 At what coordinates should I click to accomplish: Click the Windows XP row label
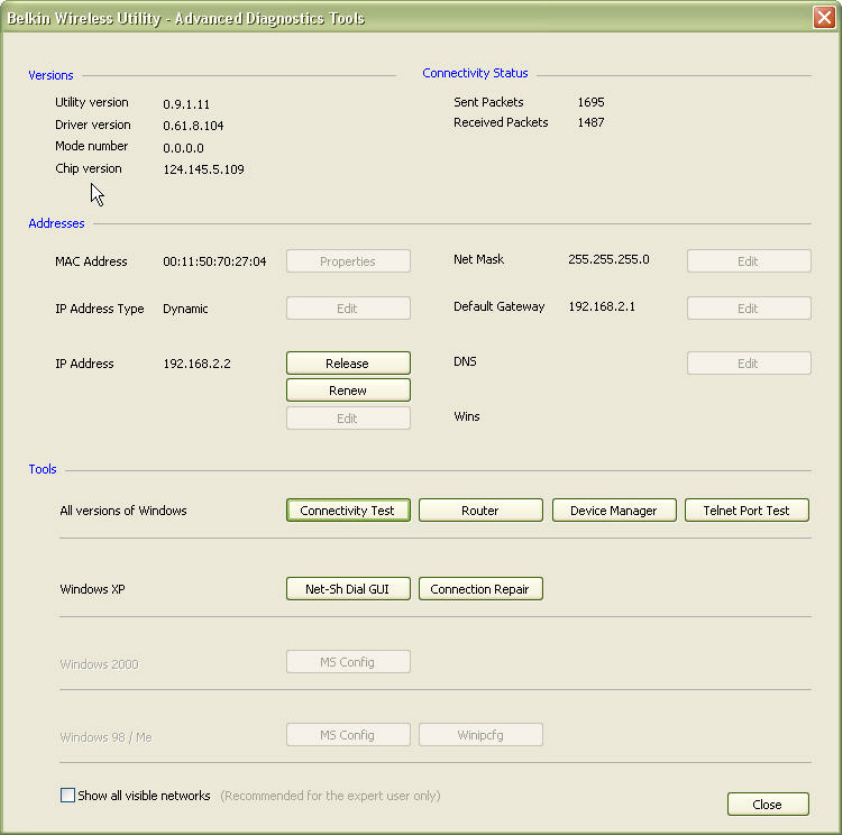pos(92,589)
